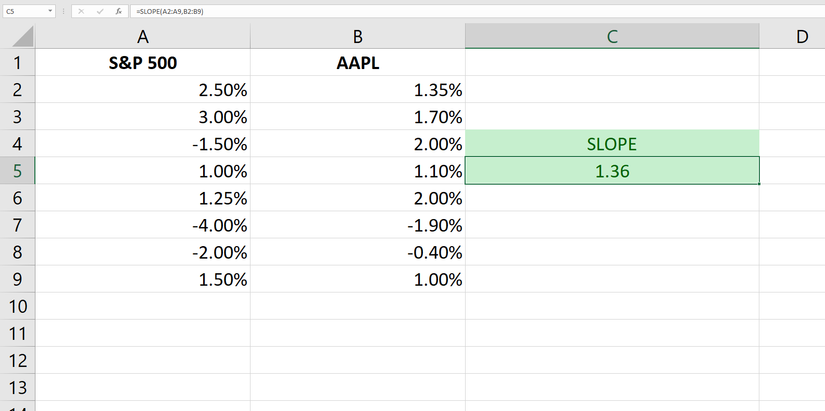Select the AAPL header cell

(x=358, y=63)
